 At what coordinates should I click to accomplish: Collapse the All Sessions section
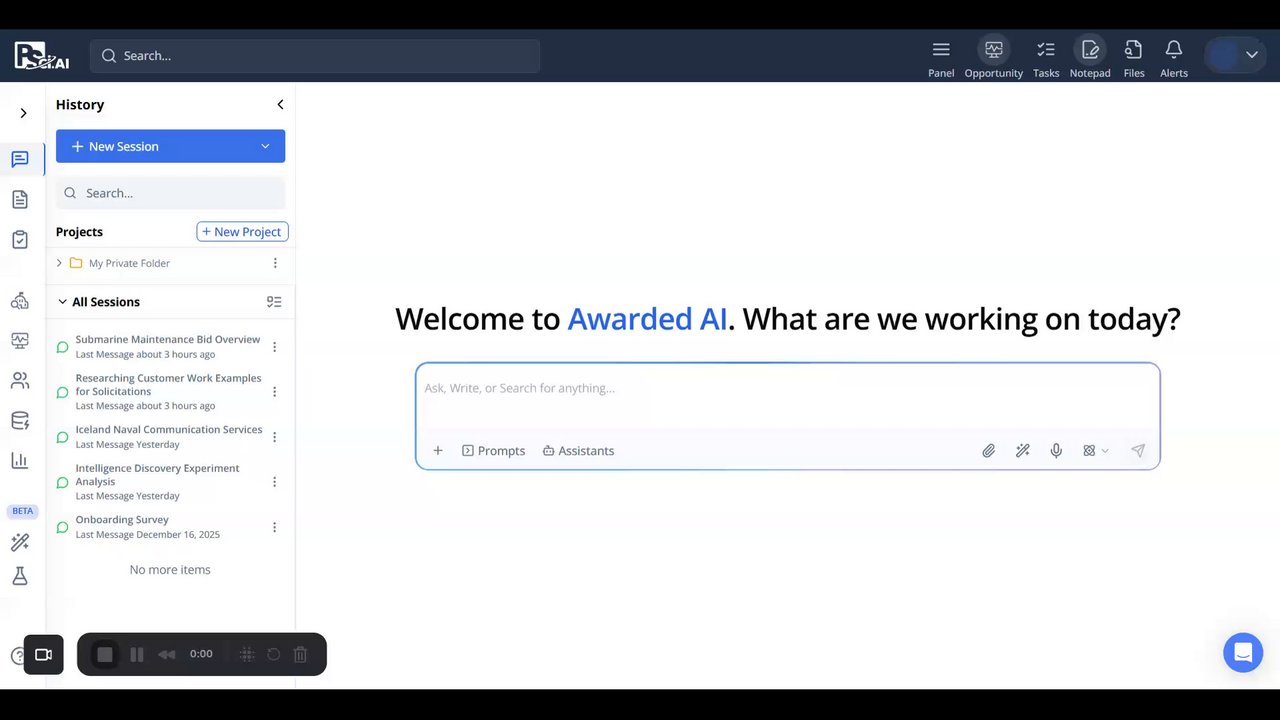click(x=62, y=302)
